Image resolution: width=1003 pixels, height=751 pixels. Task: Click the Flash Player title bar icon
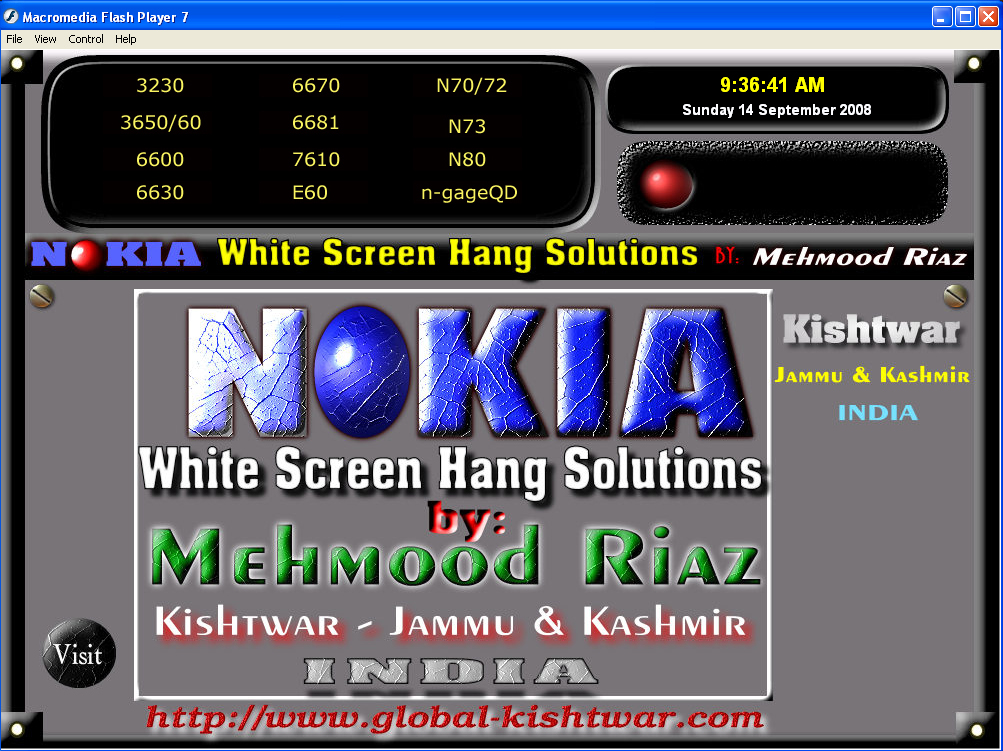click(x=11, y=17)
